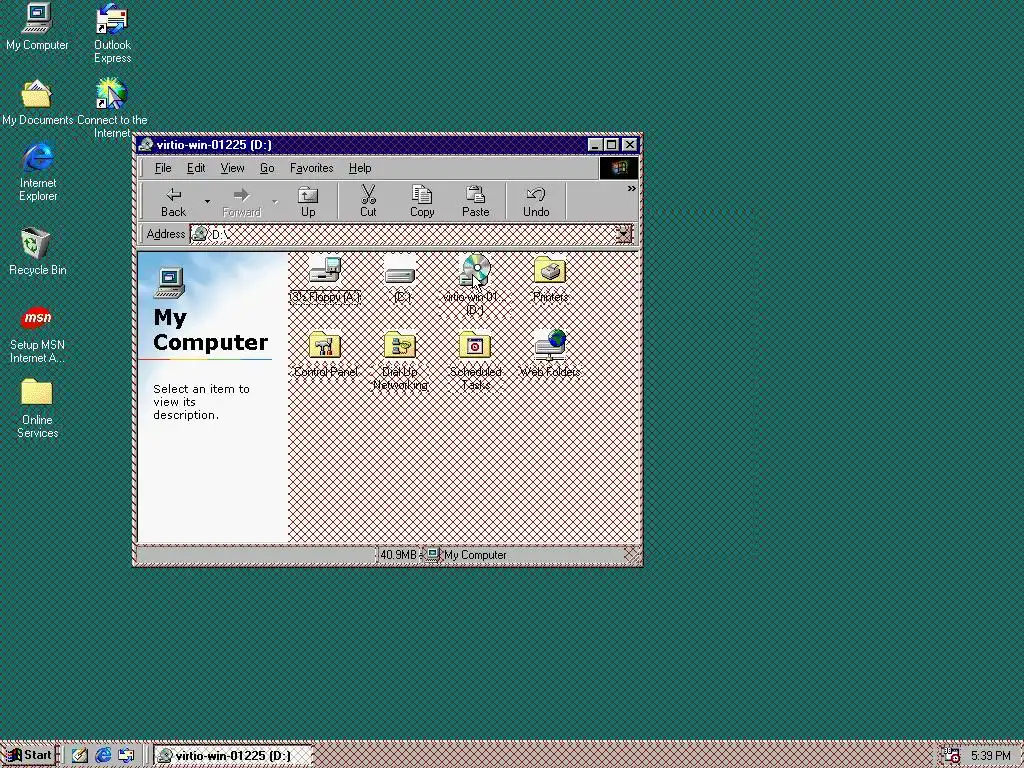This screenshot has width=1024, height=768.
Task: Click virtio-win-01225 (D:) taskbar button
Action: (x=233, y=756)
